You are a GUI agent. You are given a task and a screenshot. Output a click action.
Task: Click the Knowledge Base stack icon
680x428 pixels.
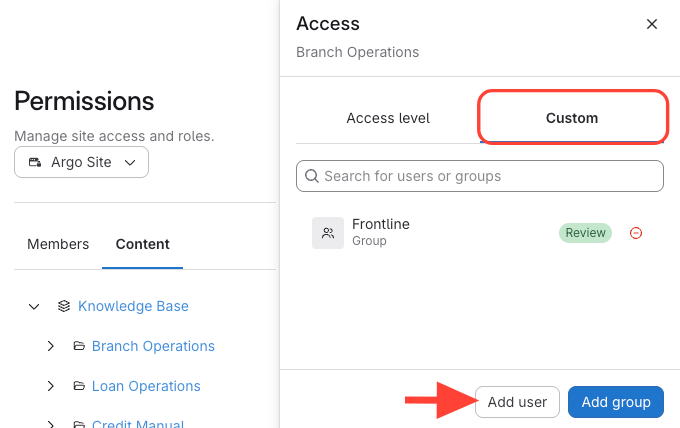[x=64, y=306]
